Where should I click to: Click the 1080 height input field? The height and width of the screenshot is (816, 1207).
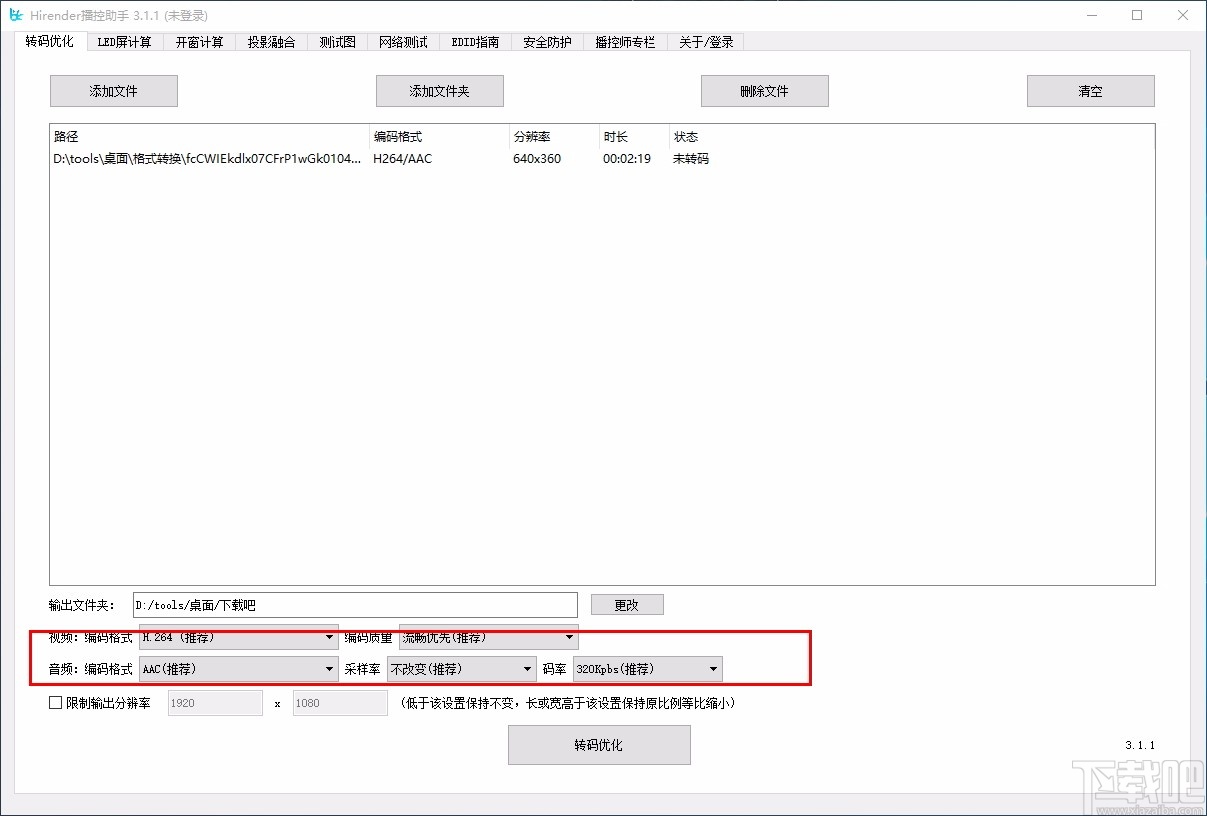tap(340, 703)
